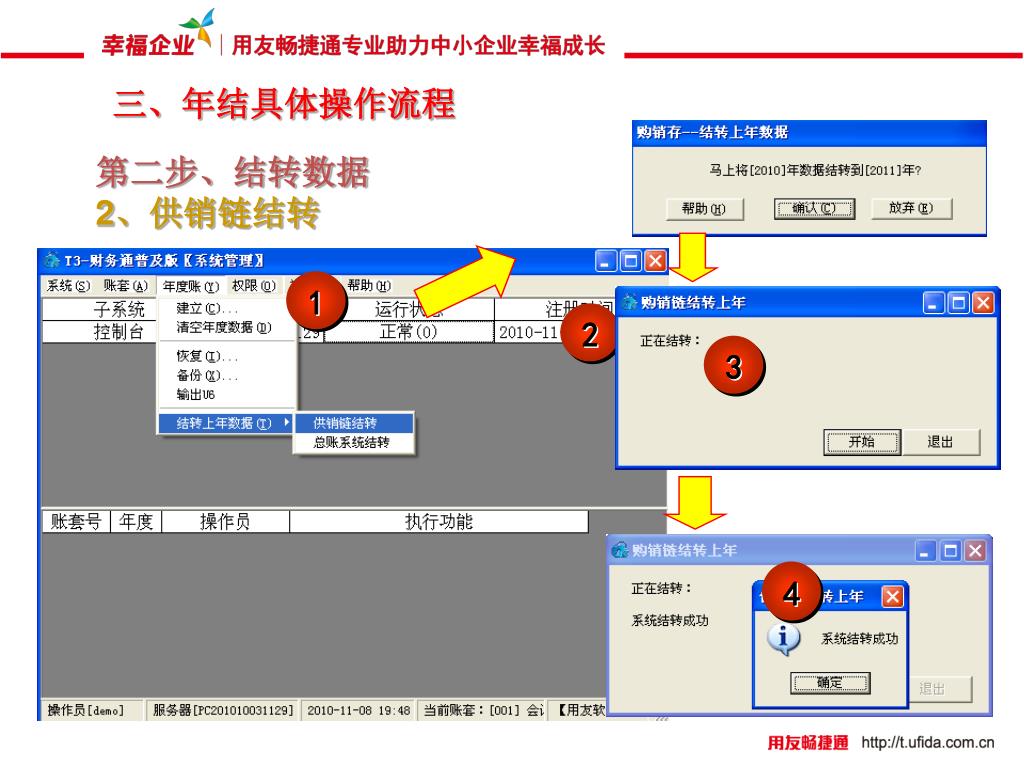Screen dimensions: 1024x768
Task: Click 操作员[demo] status bar entry
Action: pos(91,710)
